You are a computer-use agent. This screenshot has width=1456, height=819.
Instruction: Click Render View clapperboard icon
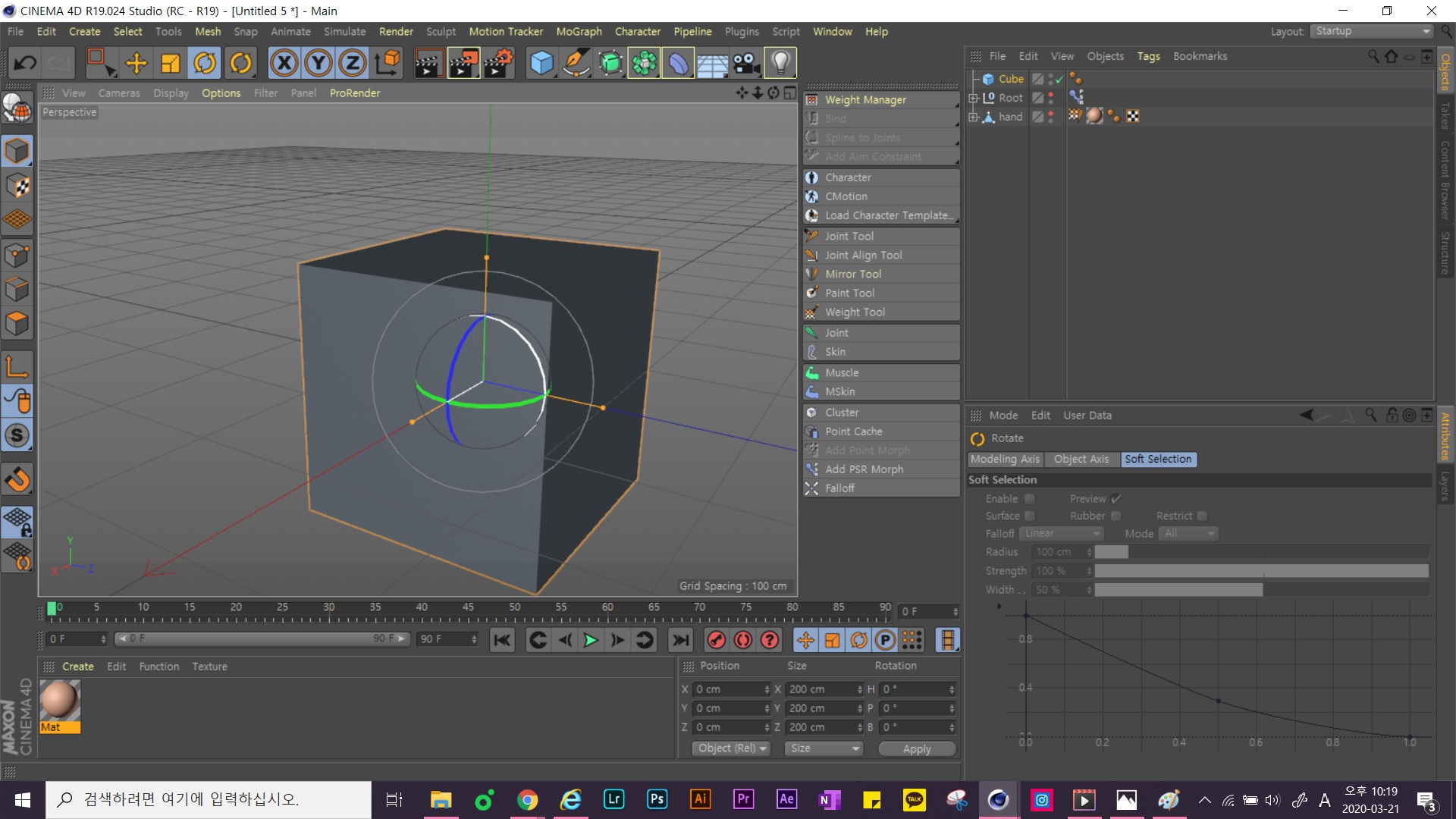[428, 63]
